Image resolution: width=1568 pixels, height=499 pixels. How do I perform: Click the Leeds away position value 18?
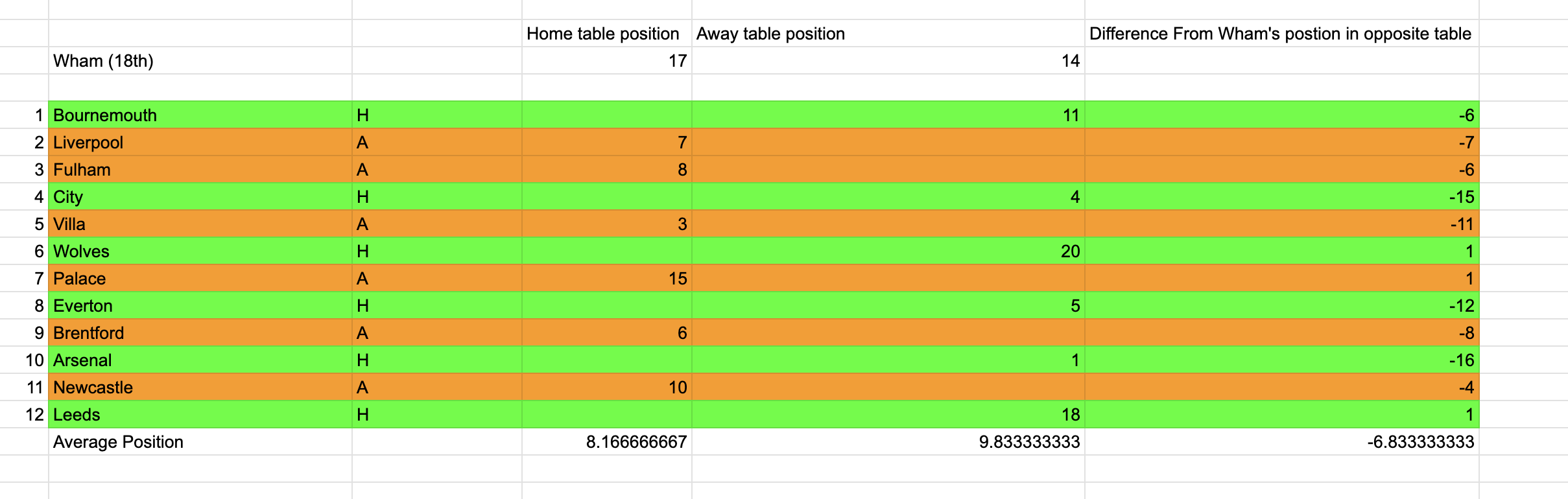pos(887,415)
